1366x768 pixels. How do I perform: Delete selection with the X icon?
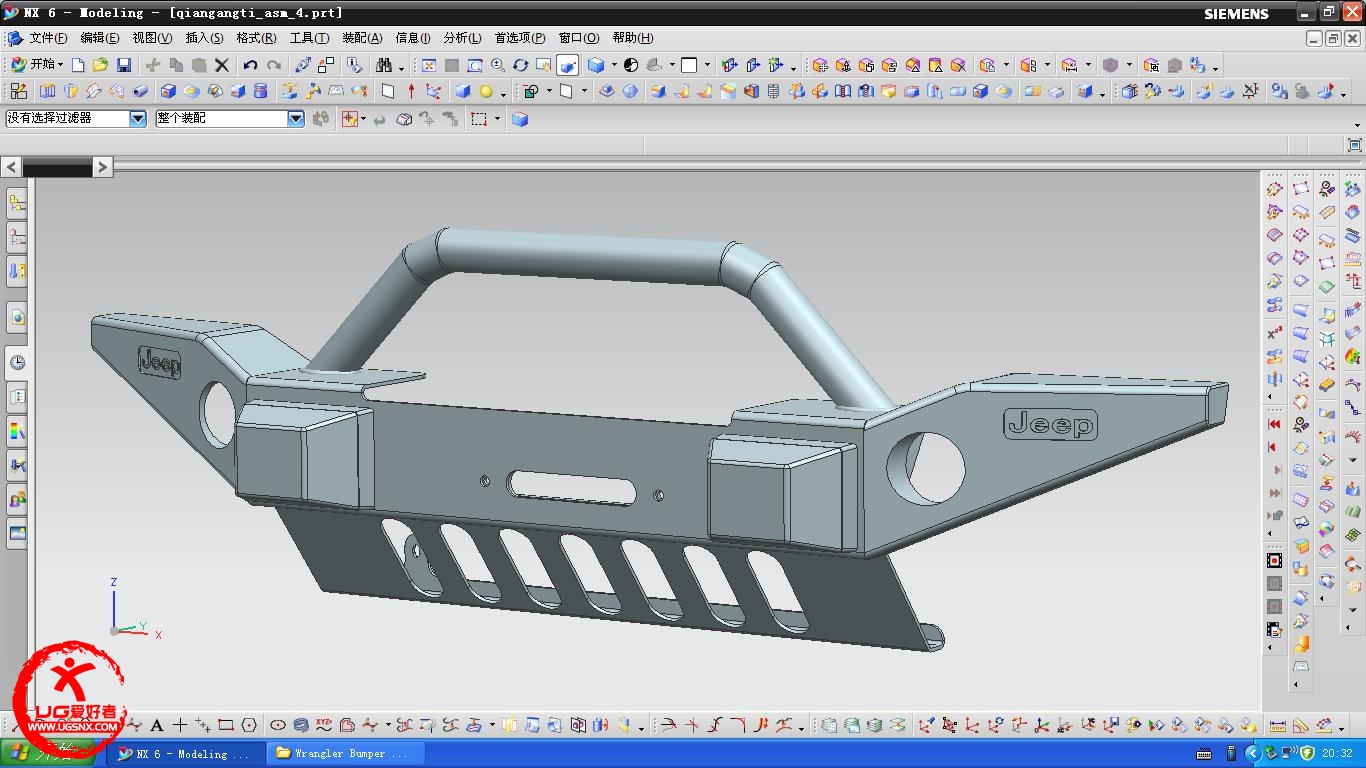click(x=222, y=65)
